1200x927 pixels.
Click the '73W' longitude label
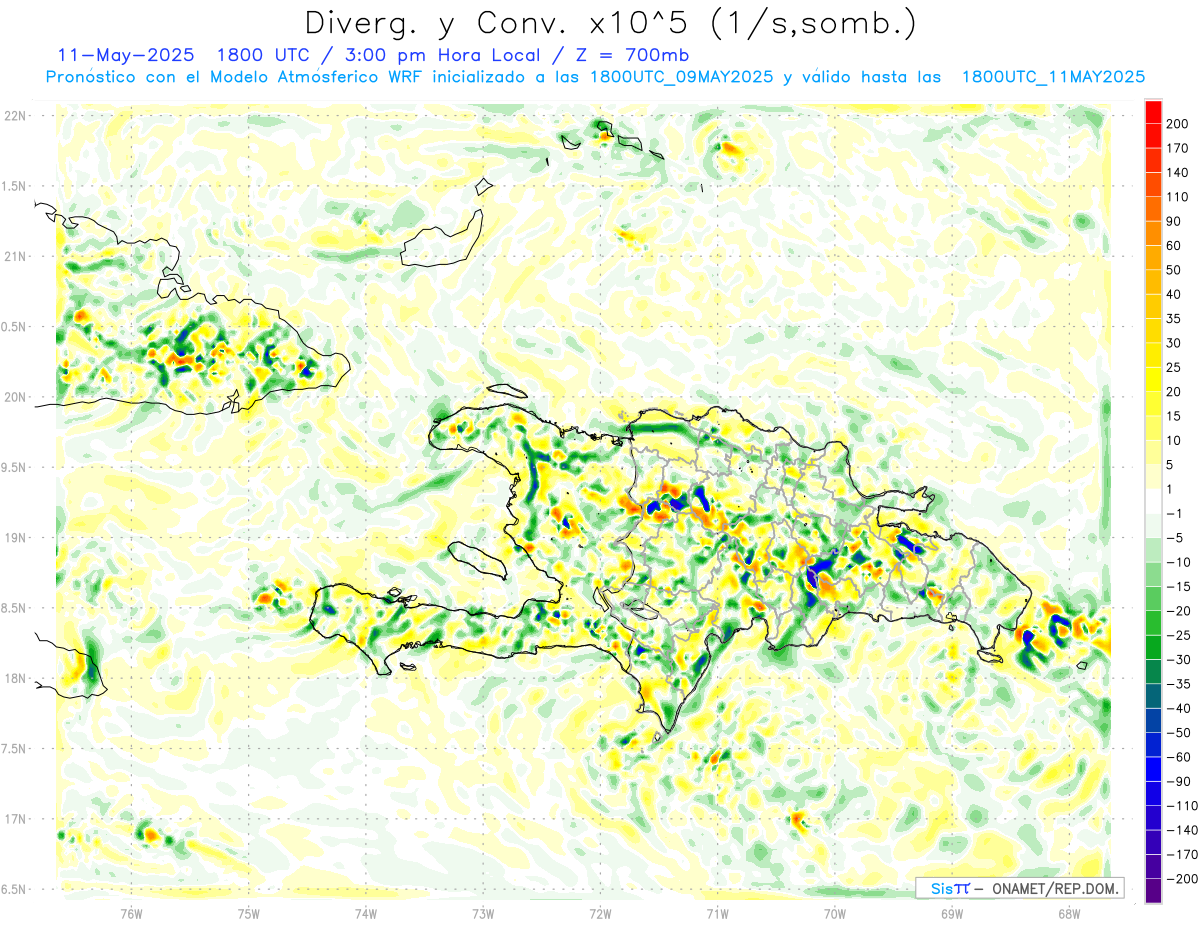(x=483, y=912)
